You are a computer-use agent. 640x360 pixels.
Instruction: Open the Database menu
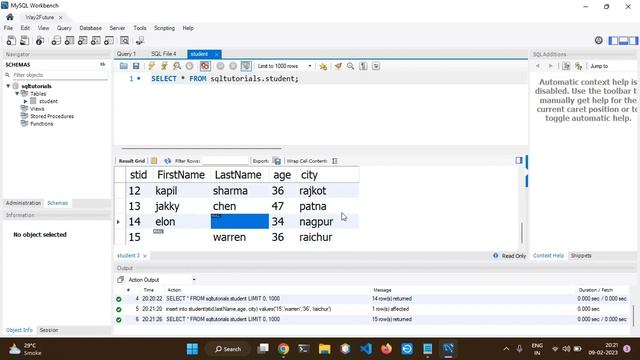(91, 28)
